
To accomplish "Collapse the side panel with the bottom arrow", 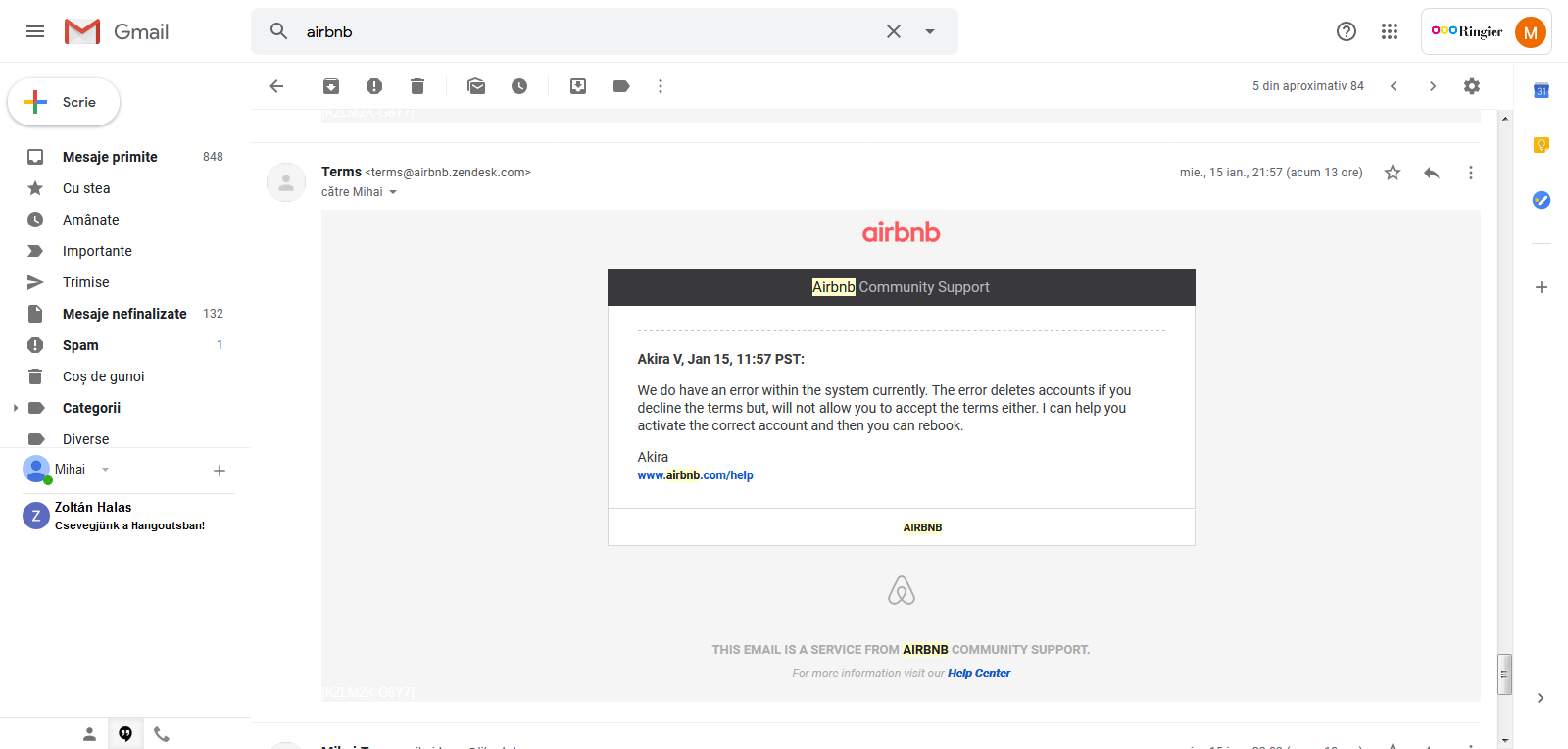I will coord(1541,698).
